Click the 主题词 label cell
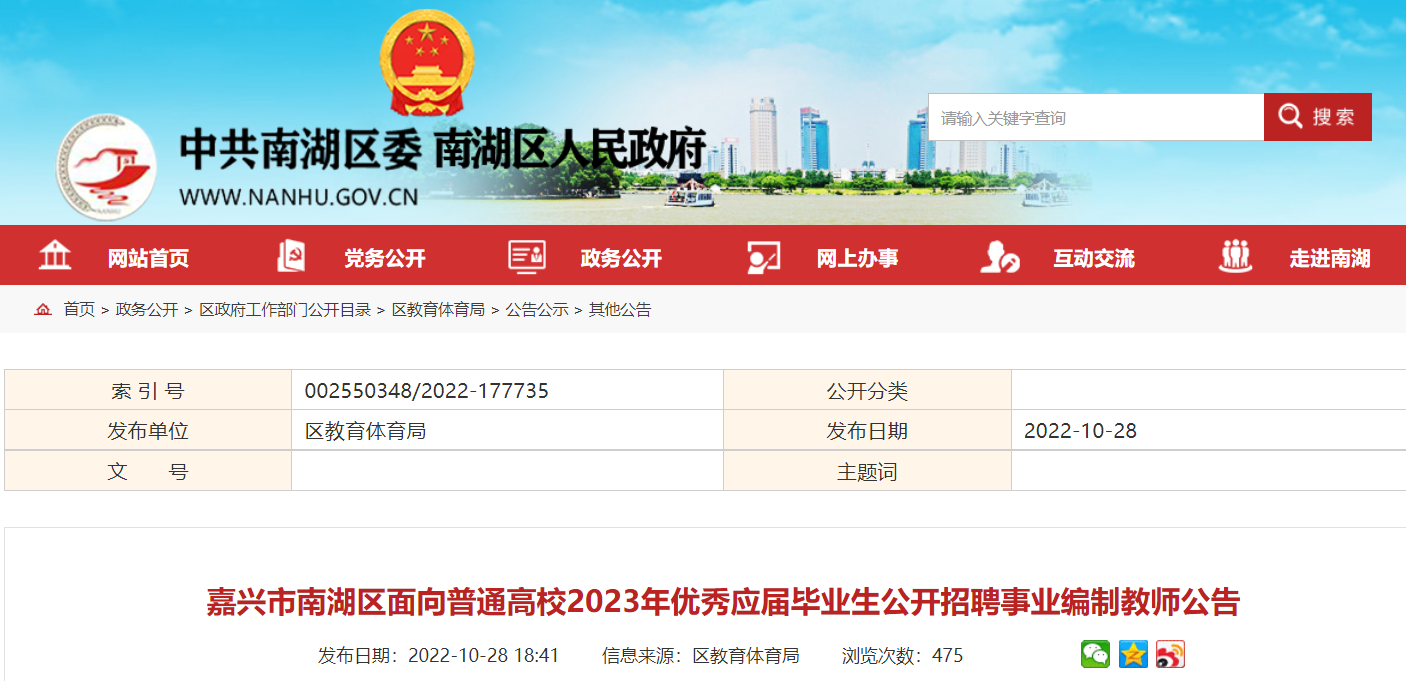 point(867,471)
